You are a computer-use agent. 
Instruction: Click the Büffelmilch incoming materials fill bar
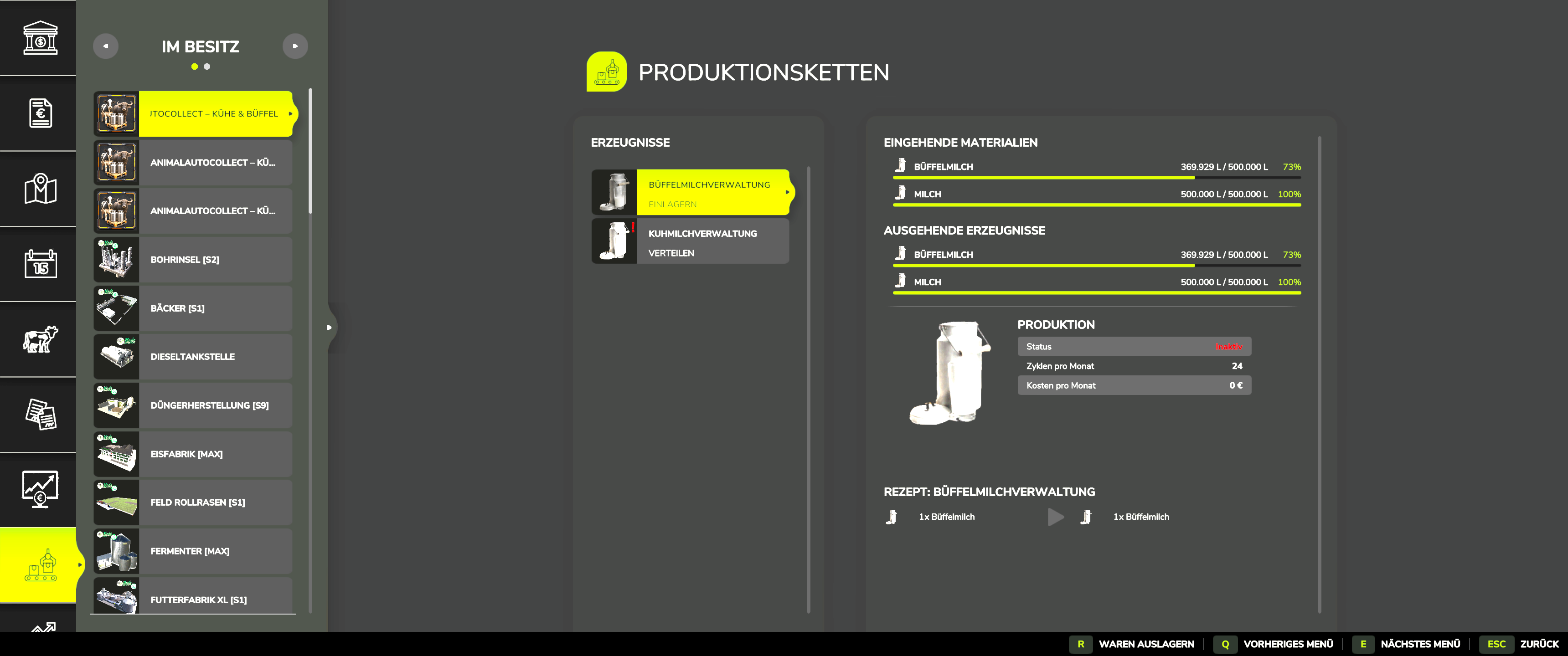tap(1096, 178)
